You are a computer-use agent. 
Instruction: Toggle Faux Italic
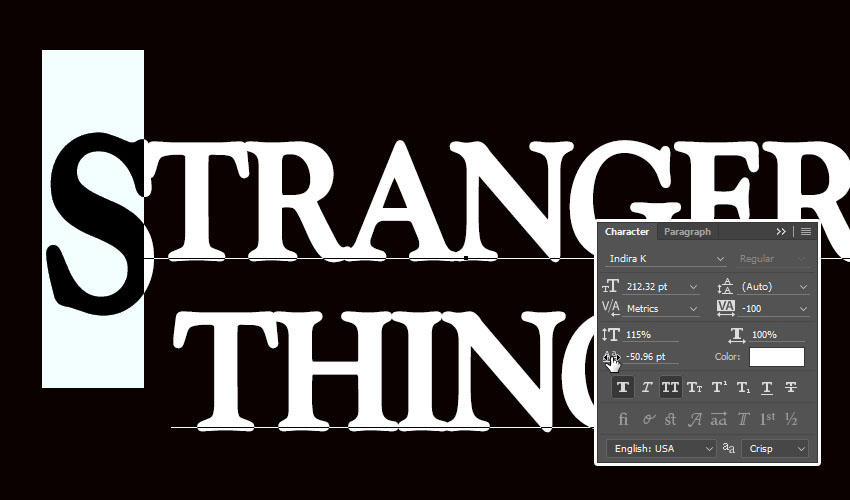(x=647, y=387)
